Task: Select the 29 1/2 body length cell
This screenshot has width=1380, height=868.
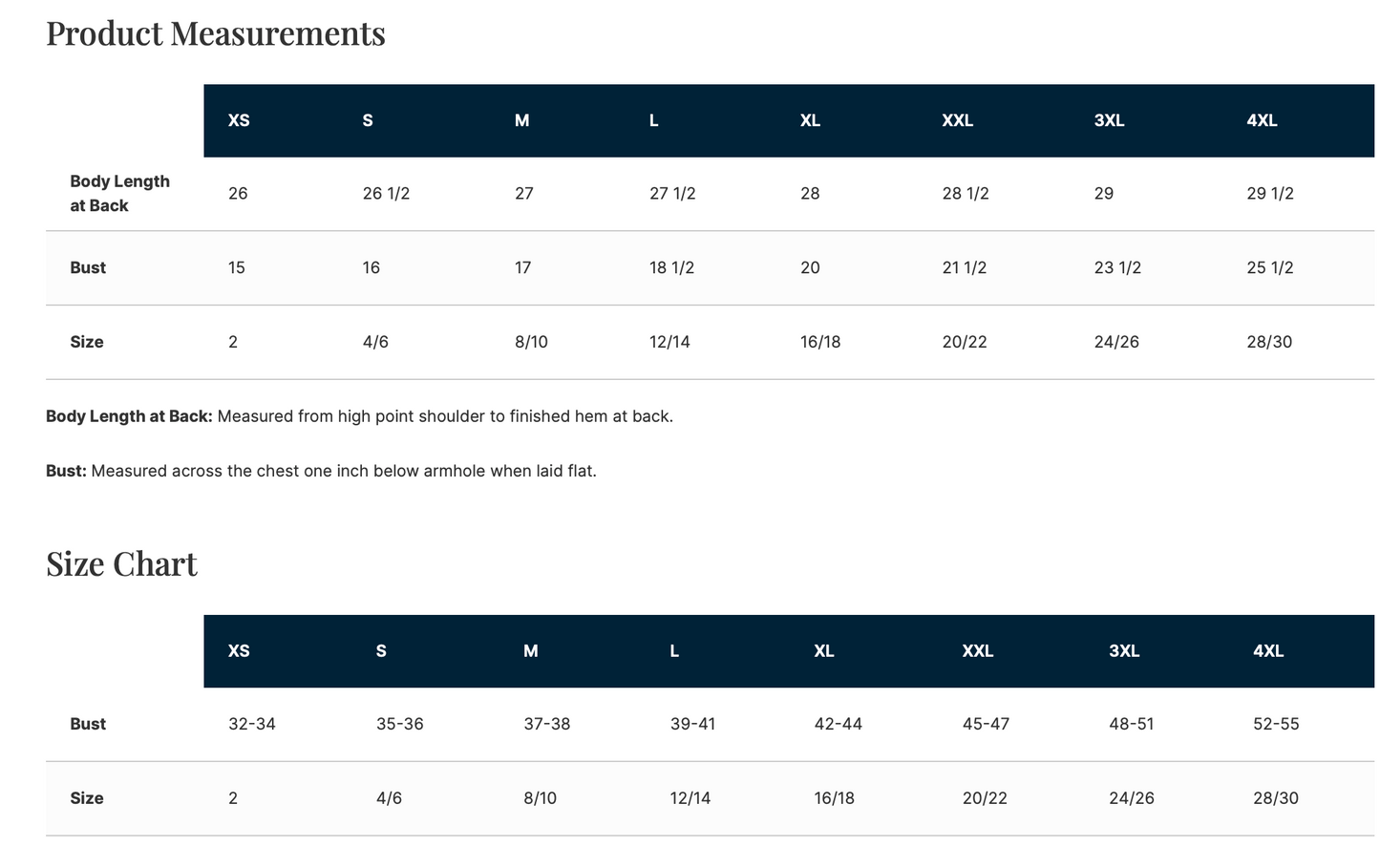Action: (x=1270, y=194)
